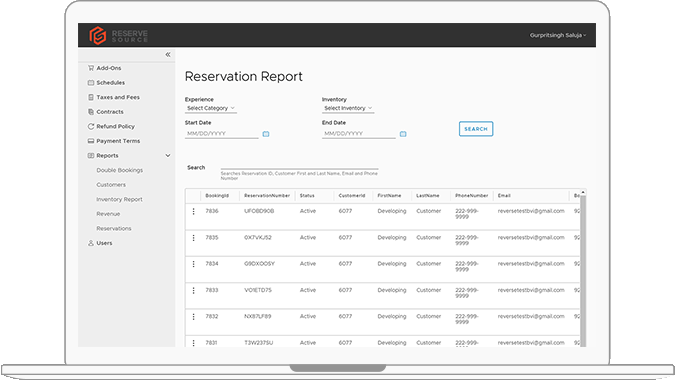Viewport: 675px width, 380px height.
Task: Open row actions for booking 7833
Action: click(x=193, y=290)
